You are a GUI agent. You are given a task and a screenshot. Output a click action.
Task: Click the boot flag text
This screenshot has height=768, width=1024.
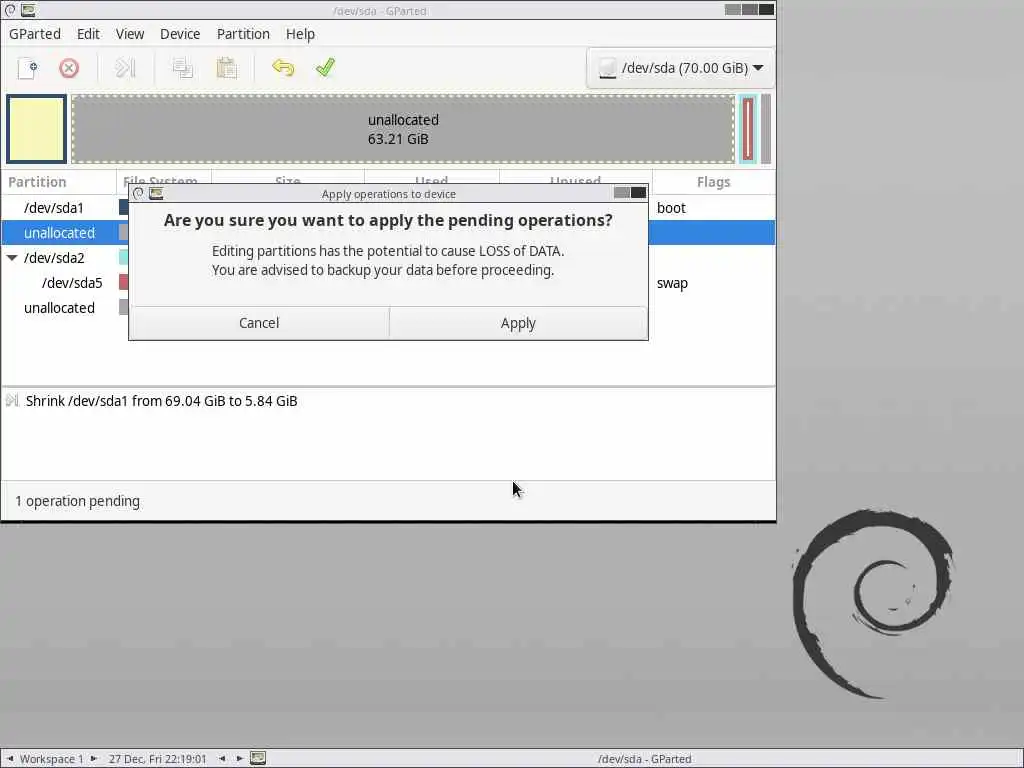pos(671,208)
